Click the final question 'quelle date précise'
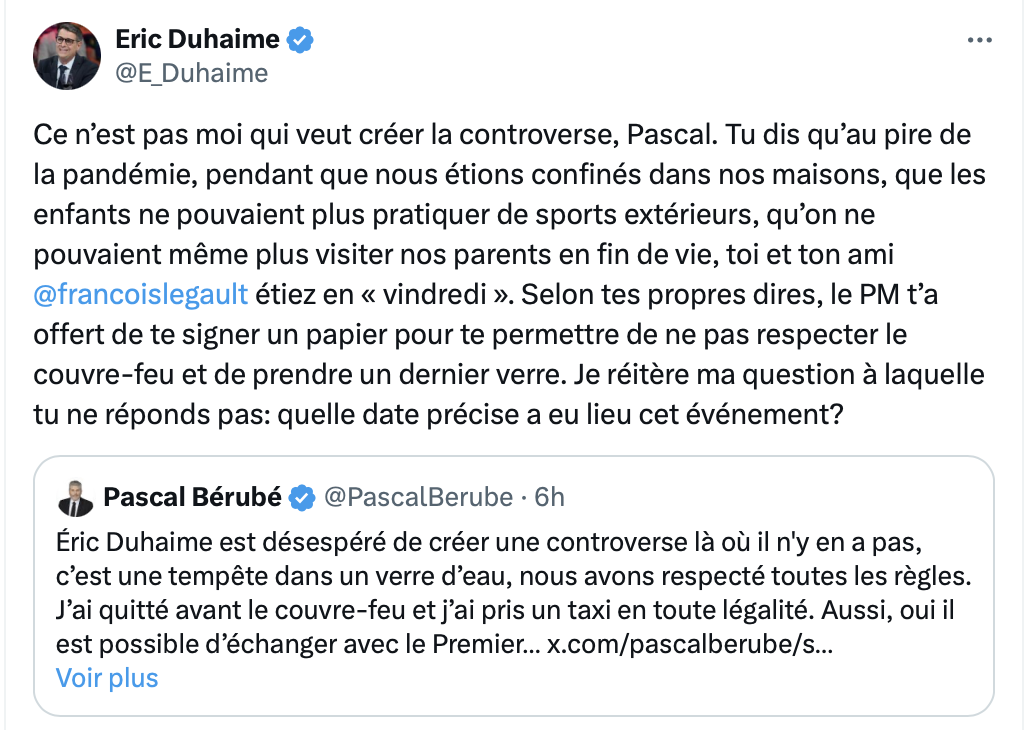1032x730 pixels. (560, 415)
